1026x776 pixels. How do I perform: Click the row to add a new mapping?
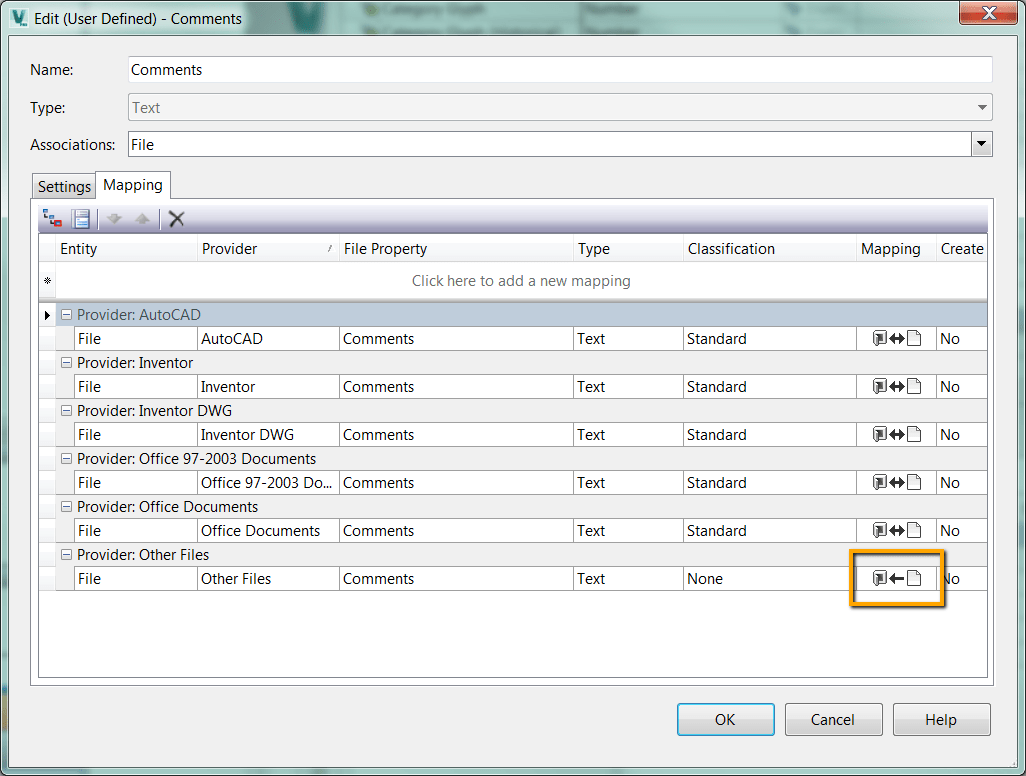pos(520,281)
